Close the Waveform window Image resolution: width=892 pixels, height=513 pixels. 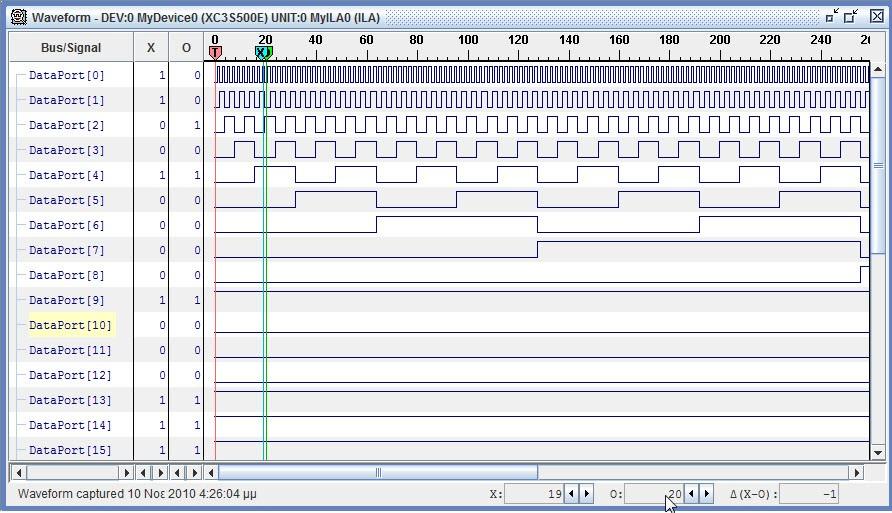tap(877, 16)
